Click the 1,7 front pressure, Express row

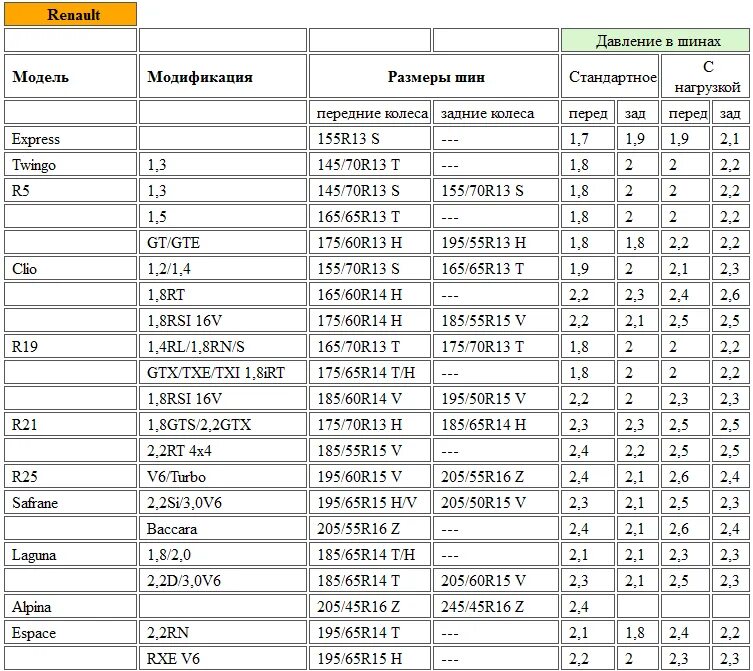point(588,138)
